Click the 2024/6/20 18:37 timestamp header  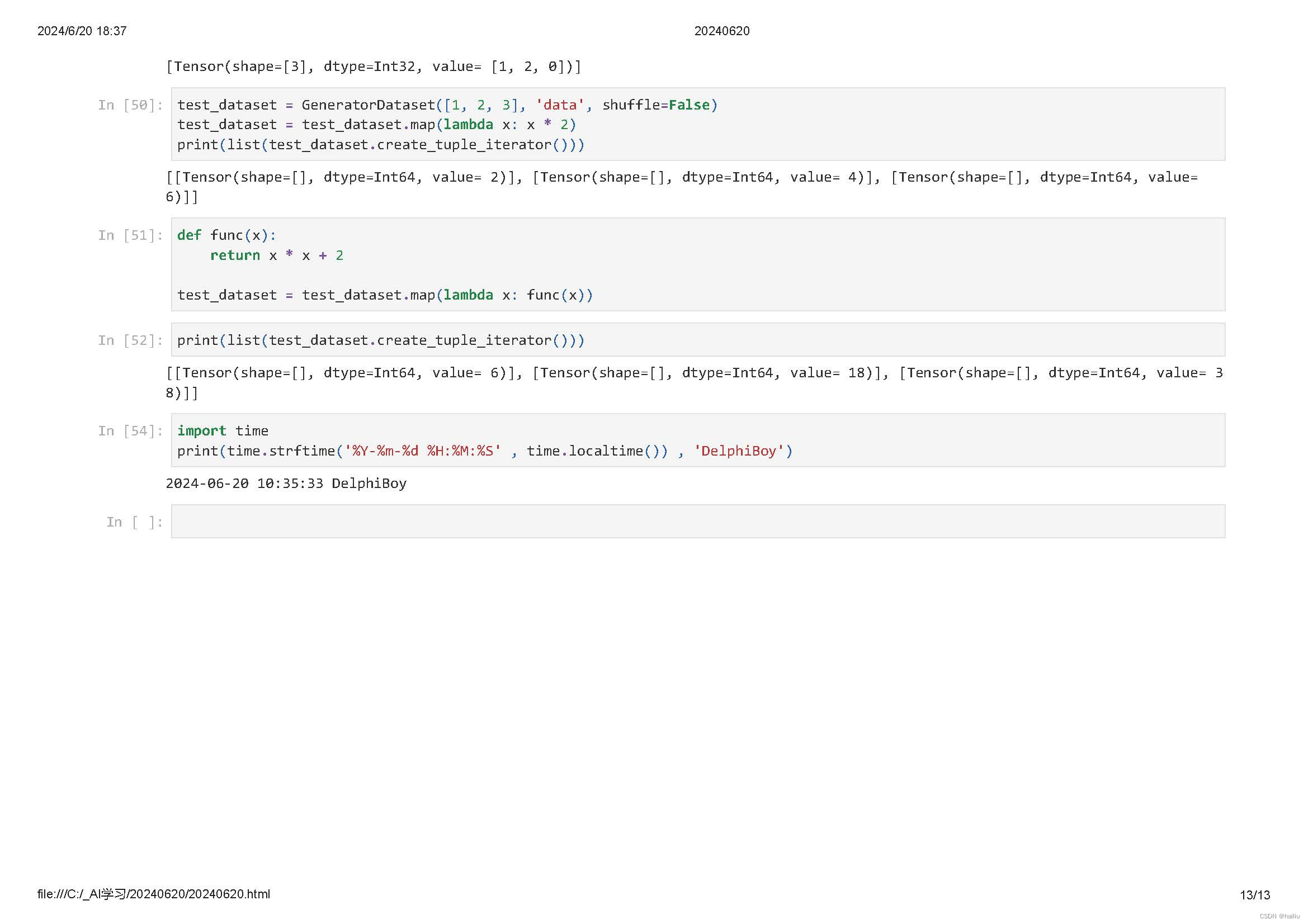click(x=82, y=31)
